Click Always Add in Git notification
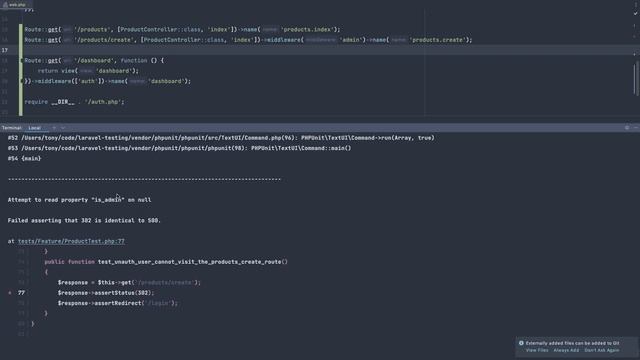640x360 pixels. pyautogui.click(x=566, y=350)
